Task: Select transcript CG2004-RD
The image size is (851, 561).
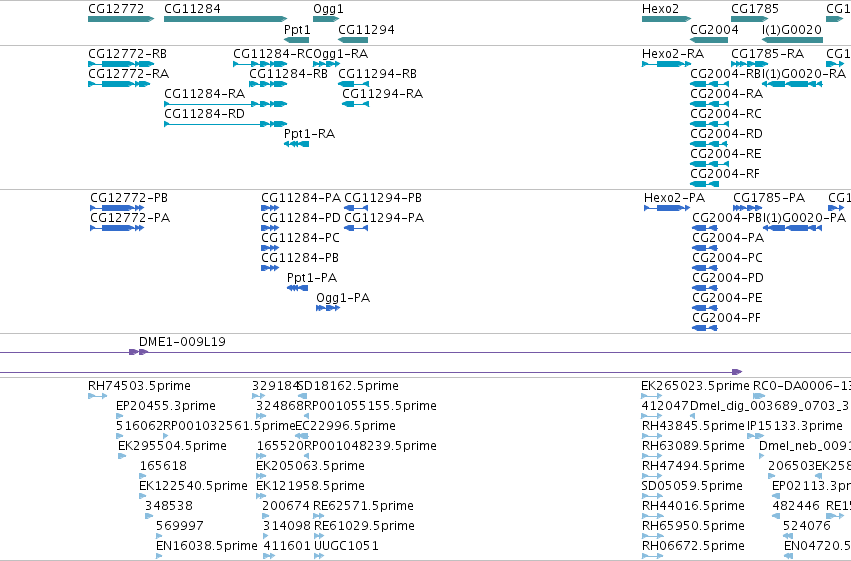Action: click(708, 144)
